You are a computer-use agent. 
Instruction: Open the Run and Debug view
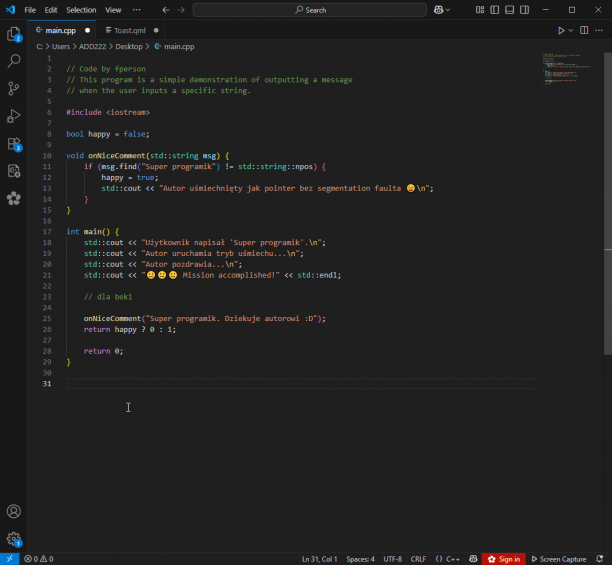coord(14,116)
